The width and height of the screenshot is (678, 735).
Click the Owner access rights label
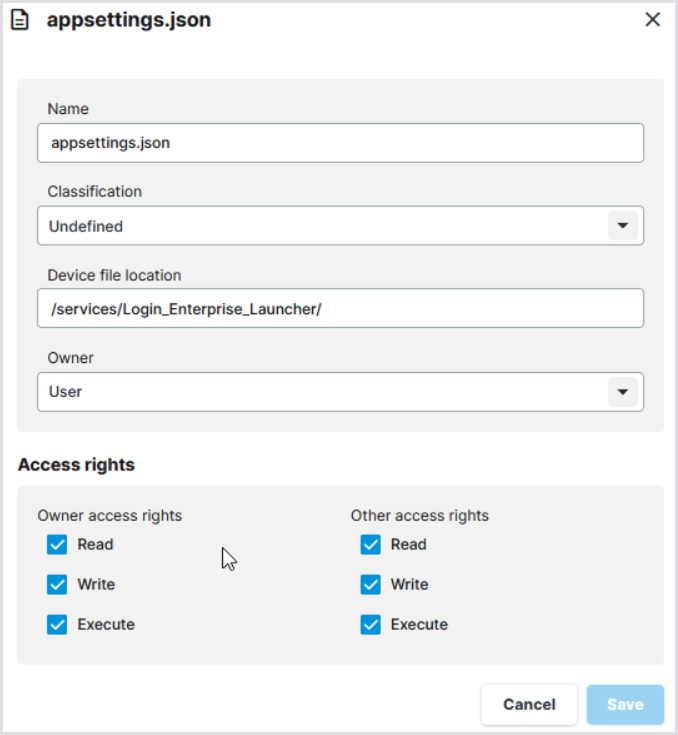[x=110, y=516]
